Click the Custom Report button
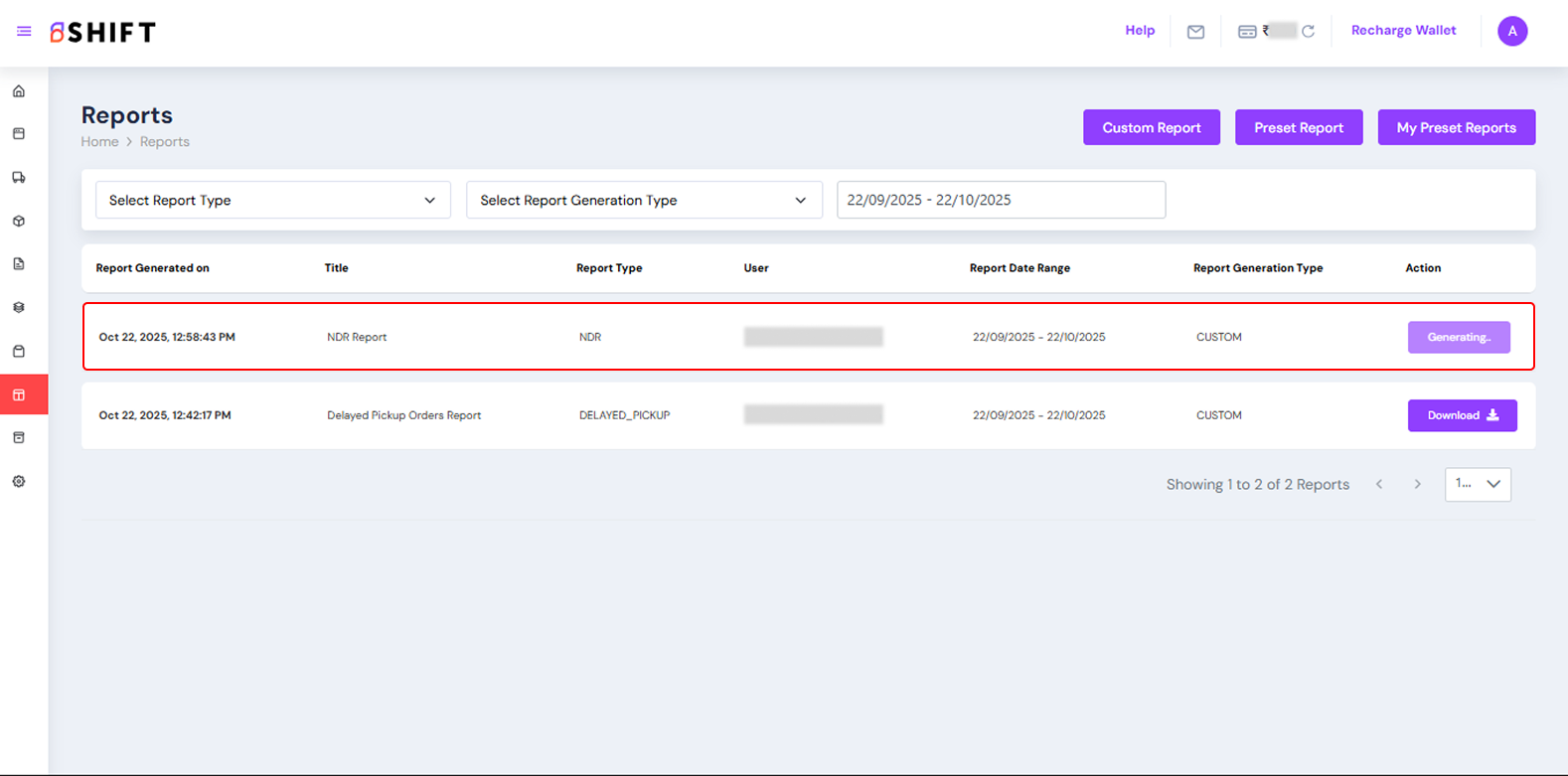The image size is (1568, 776). pyautogui.click(x=1151, y=127)
